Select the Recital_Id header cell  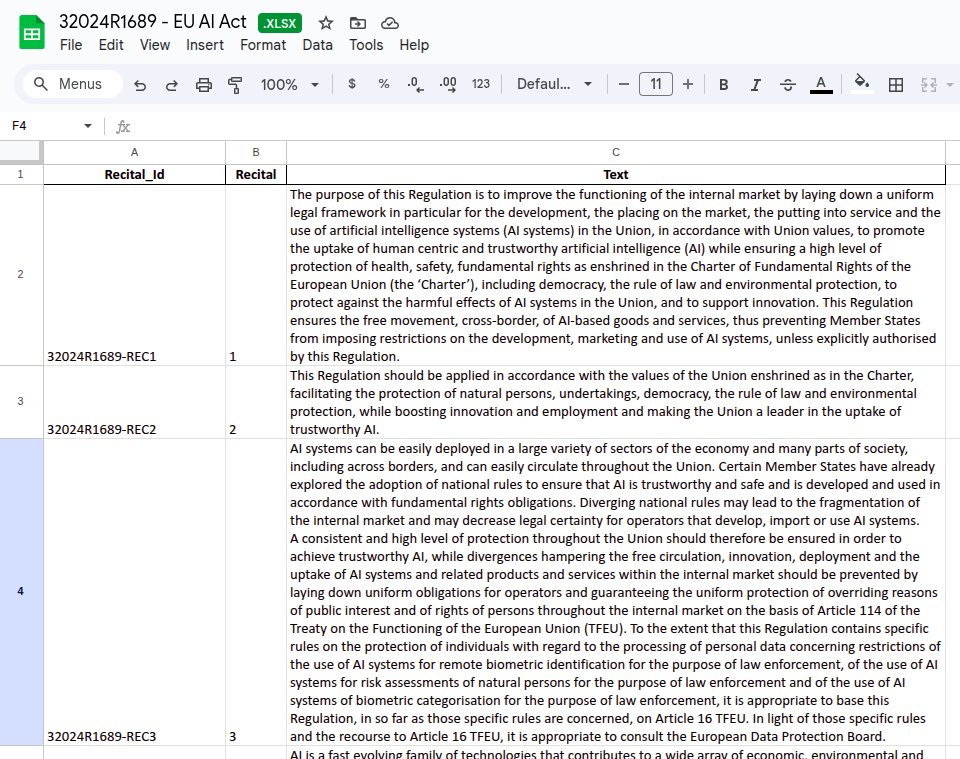click(135, 174)
